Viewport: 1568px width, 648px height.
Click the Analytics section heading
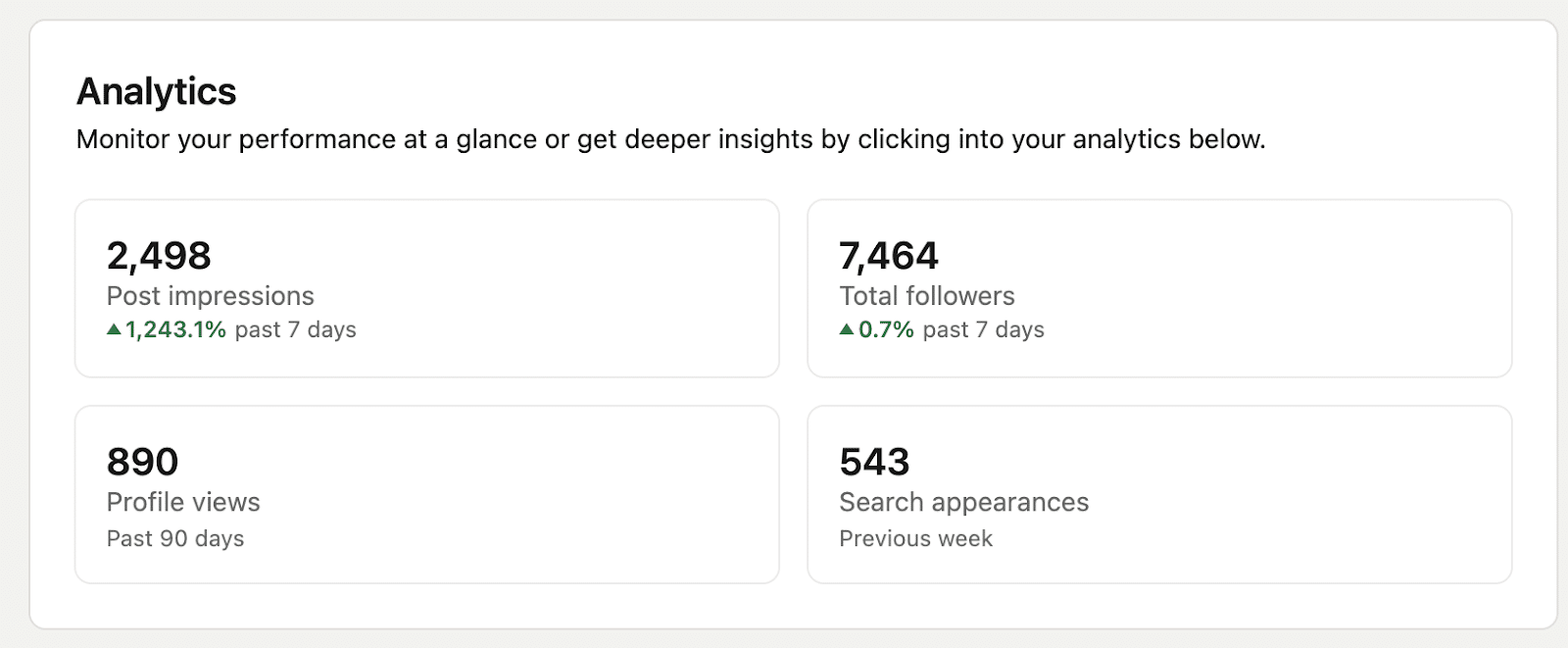tap(156, 91)
